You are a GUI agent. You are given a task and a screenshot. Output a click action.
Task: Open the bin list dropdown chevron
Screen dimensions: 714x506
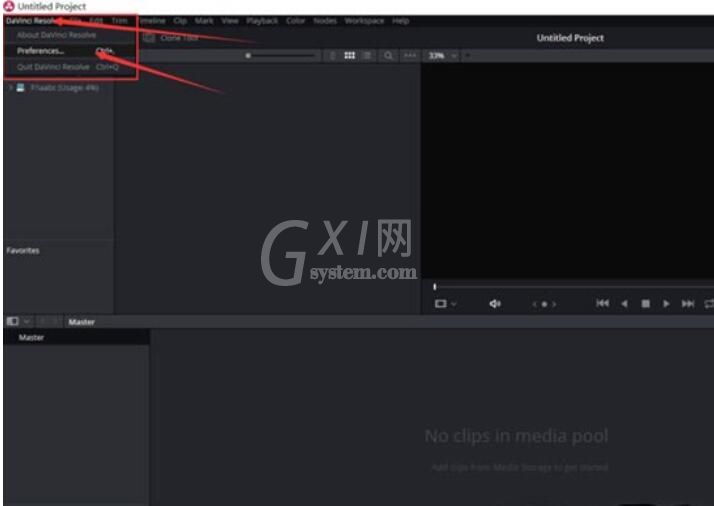pos(26,322)
